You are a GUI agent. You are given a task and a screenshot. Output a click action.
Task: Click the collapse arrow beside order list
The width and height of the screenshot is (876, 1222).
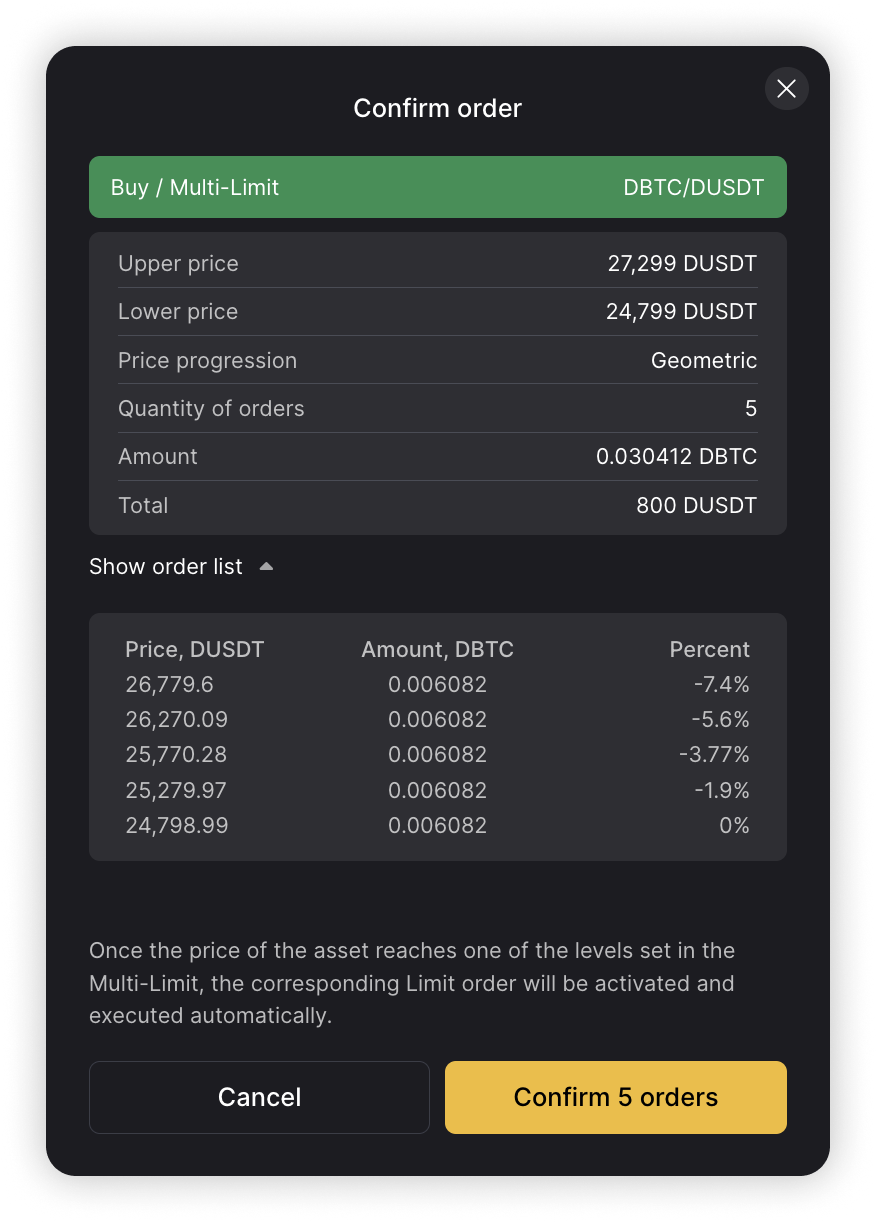tap(266, 566)
